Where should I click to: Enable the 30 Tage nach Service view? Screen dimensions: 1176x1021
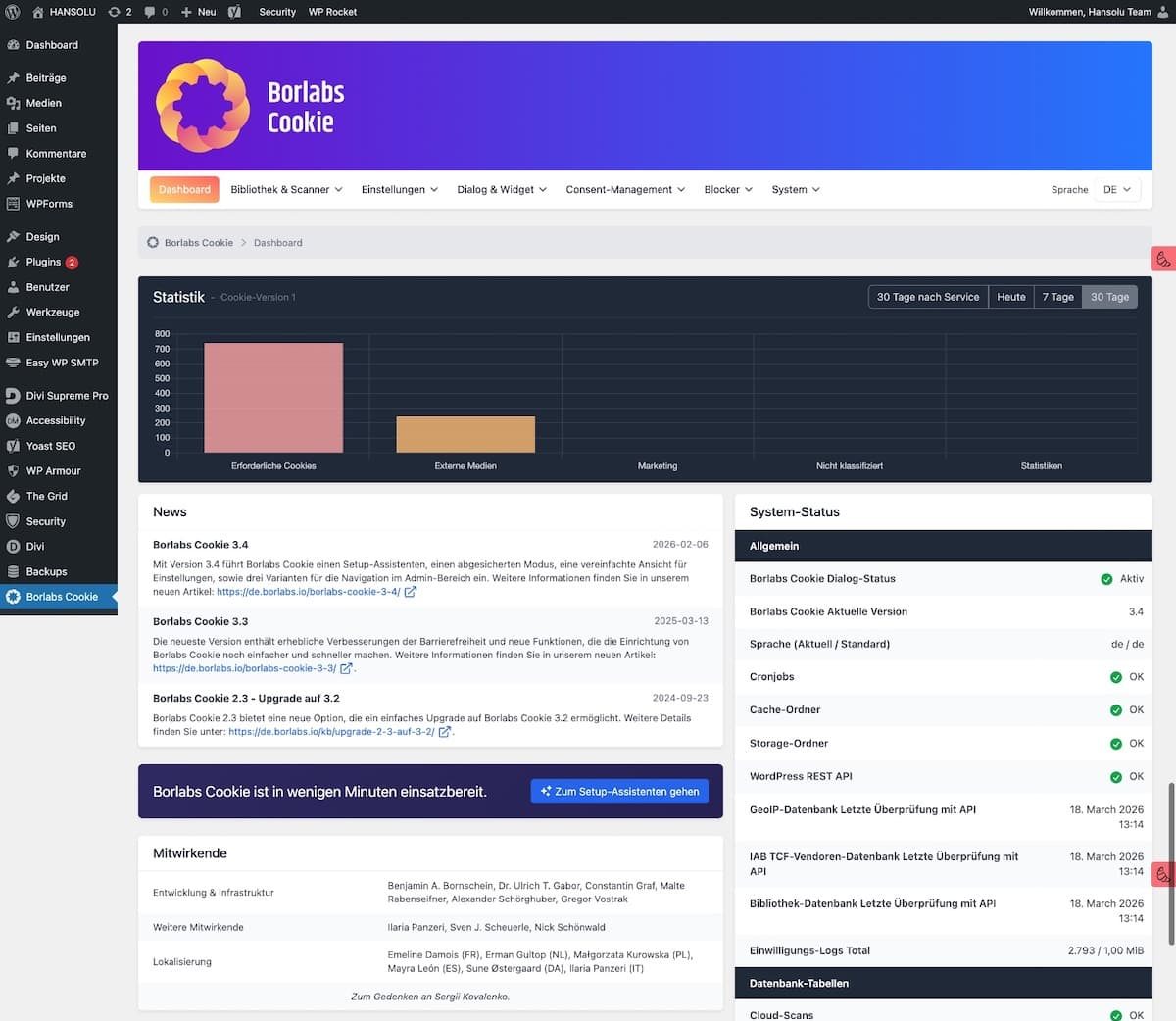[927, 296]
